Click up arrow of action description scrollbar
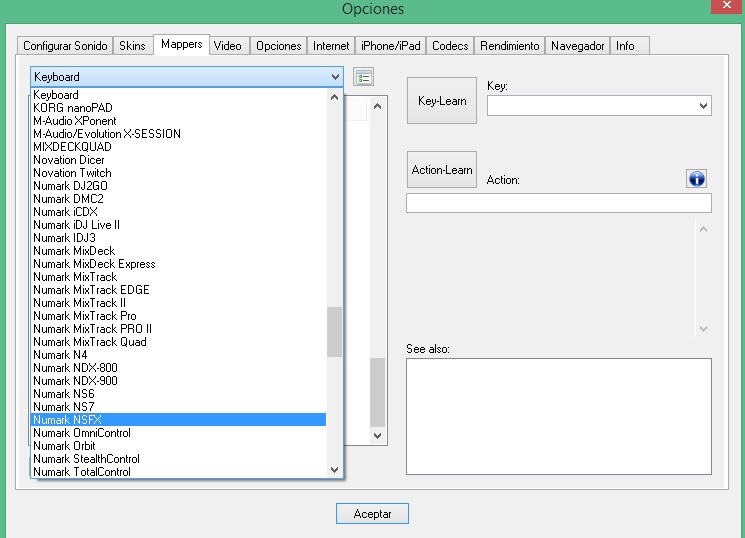This screenshot has height=538, width=745. click(x=703, y=229)
